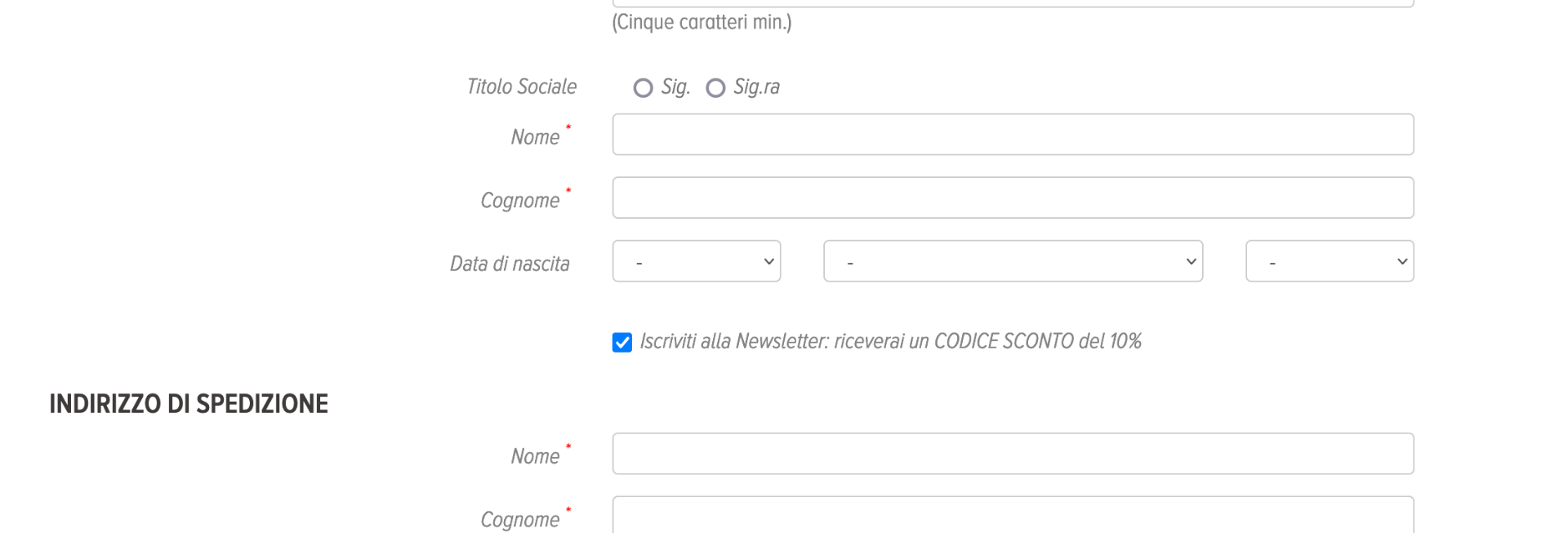Click the Nome label under Titolo Sociale
The image size is (1568, 533).
[x=535, y=137]
